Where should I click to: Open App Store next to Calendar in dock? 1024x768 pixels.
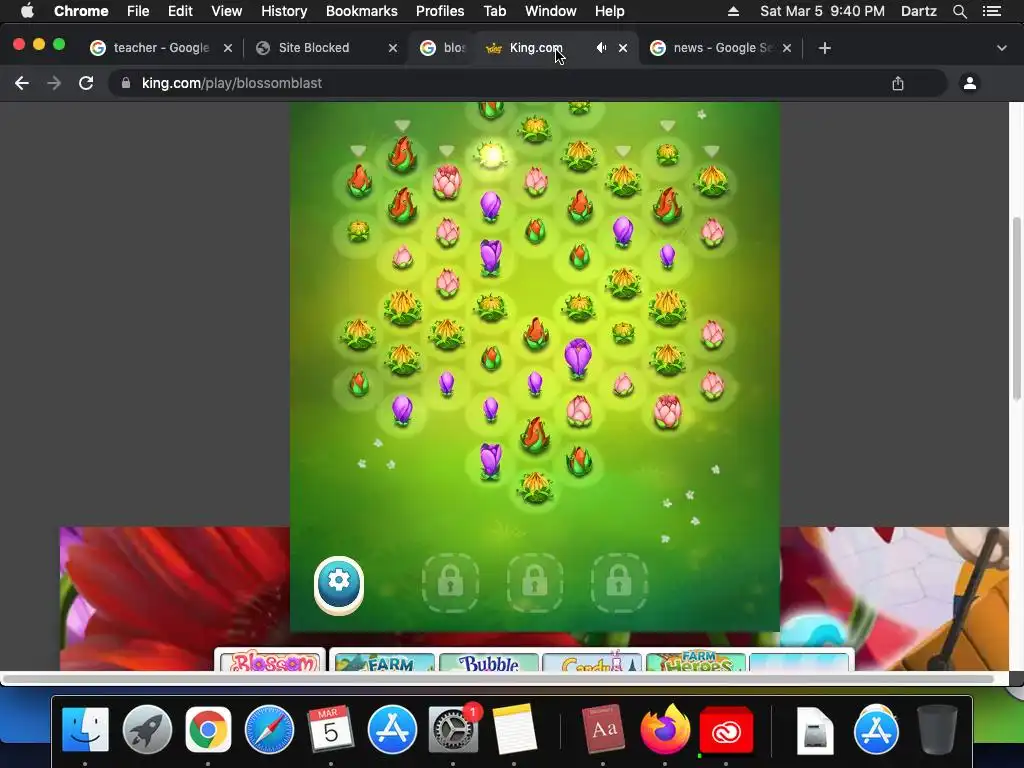click(392, 729)
